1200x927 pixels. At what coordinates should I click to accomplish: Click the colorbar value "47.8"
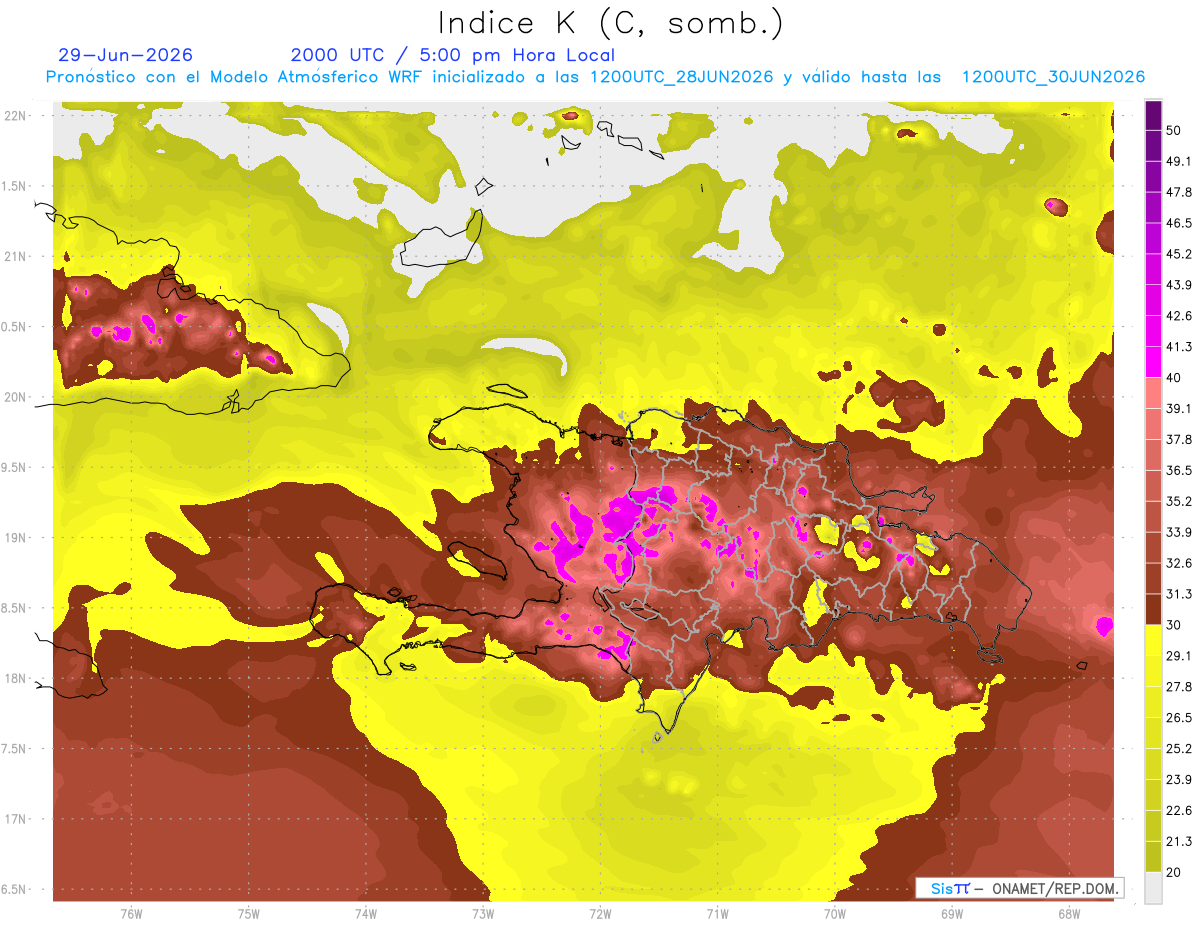pos(1178,192)
